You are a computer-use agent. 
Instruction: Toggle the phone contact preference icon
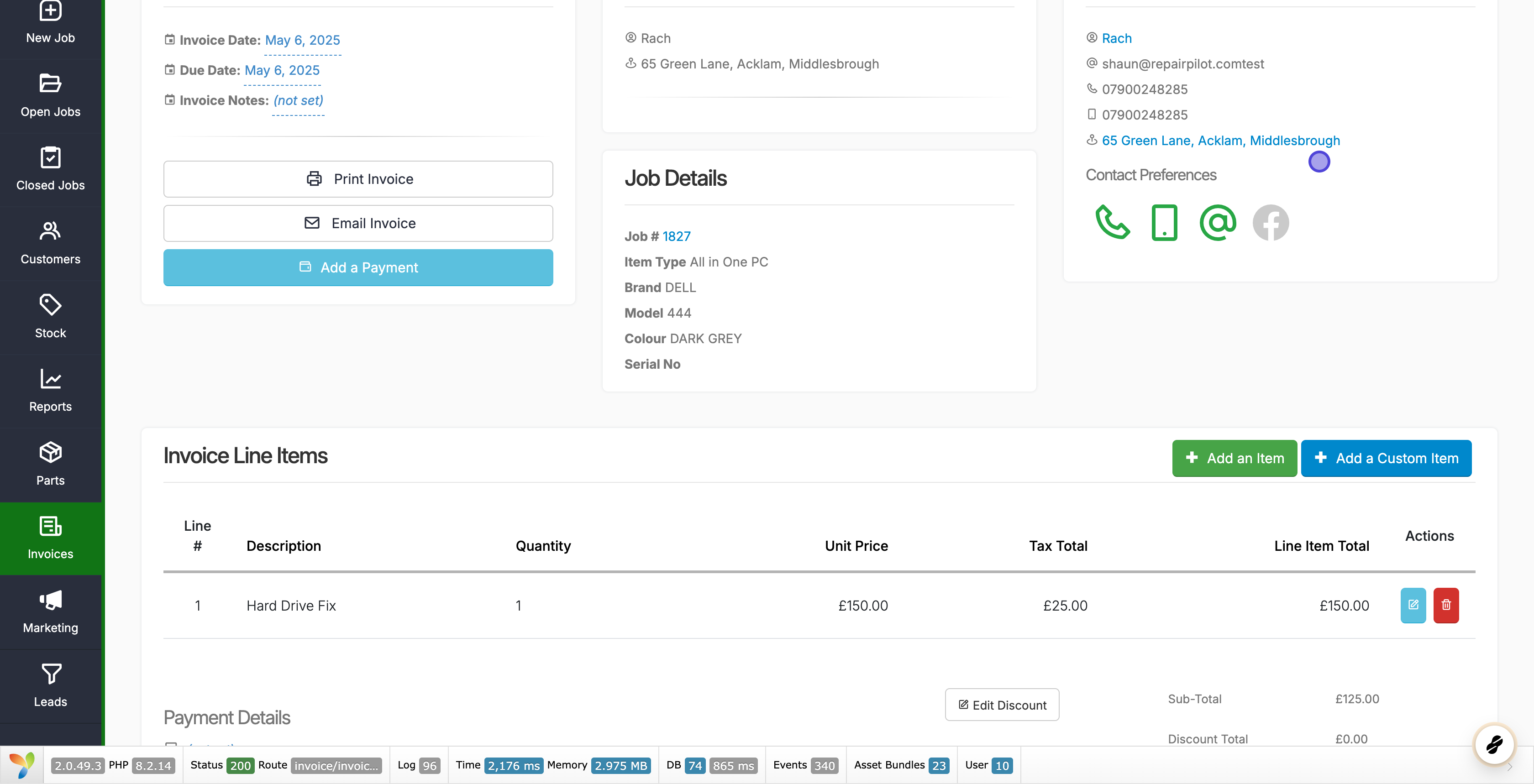pos(1112,223)
